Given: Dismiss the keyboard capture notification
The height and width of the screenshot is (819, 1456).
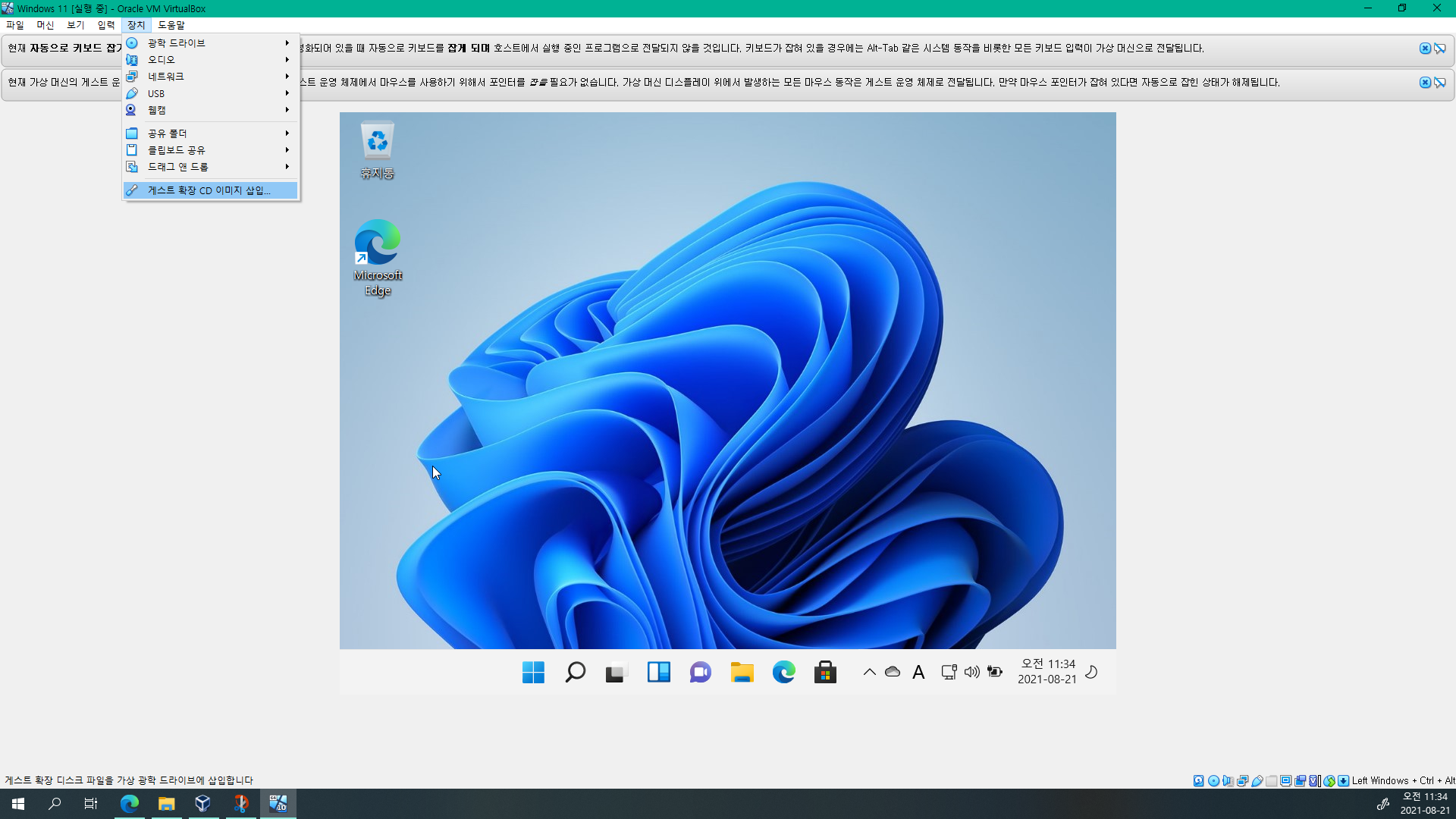Looking at the screenshot, I should coord(1425,49).
